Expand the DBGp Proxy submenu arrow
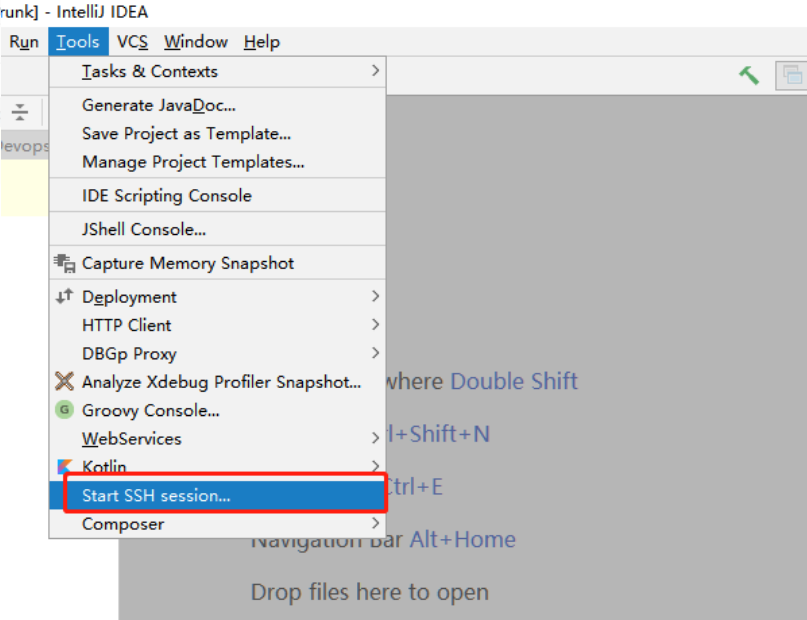This screenshot has width=807, height=620. point(375,353)
